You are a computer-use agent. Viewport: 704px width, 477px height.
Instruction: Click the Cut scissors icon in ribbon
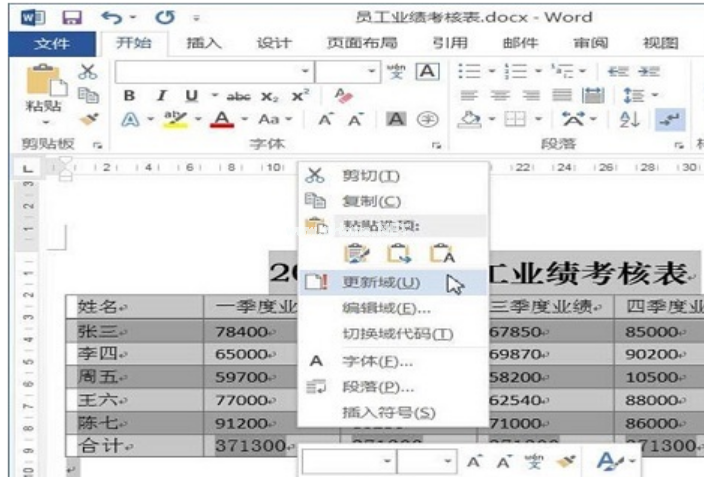(x=87, y=72)
